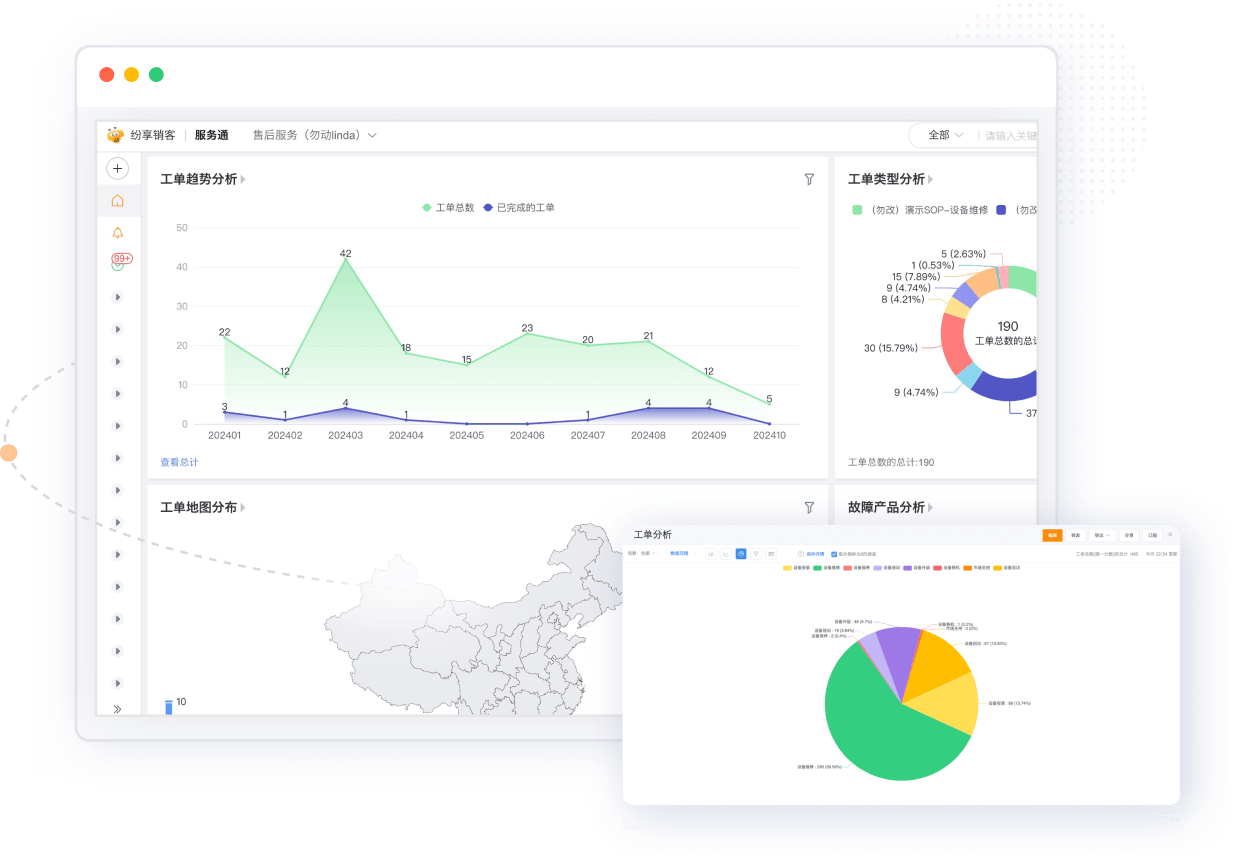Open the notification bell in sidebar
The height and width of the screenshot is (861, 1236).
click(x=117, y=233)
